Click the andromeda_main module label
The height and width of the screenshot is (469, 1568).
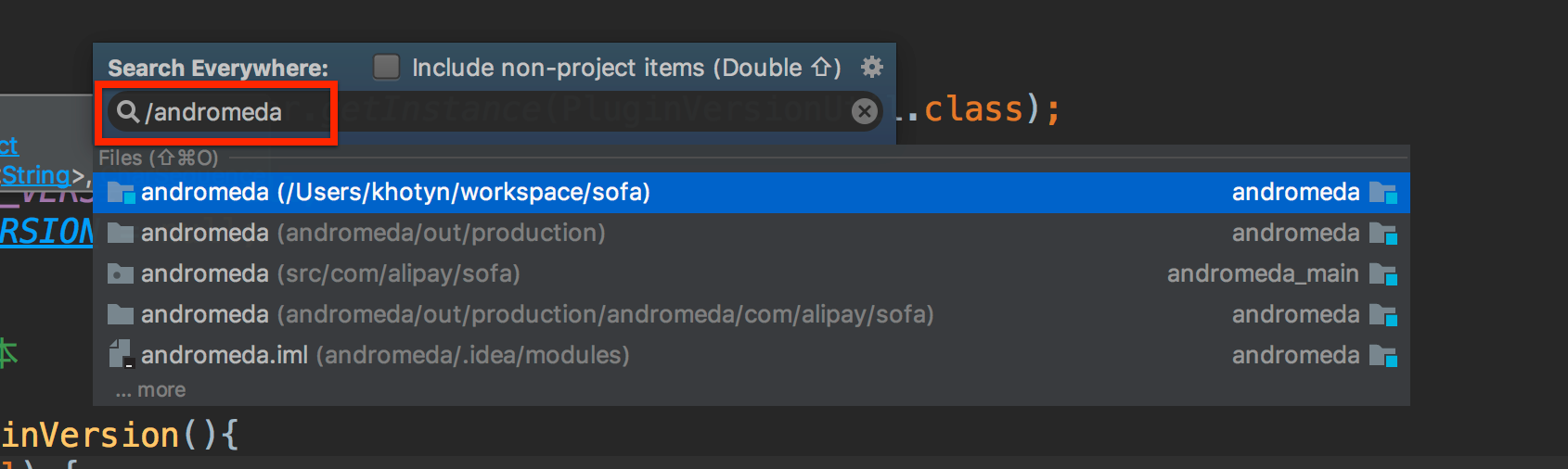point(1263,273)
